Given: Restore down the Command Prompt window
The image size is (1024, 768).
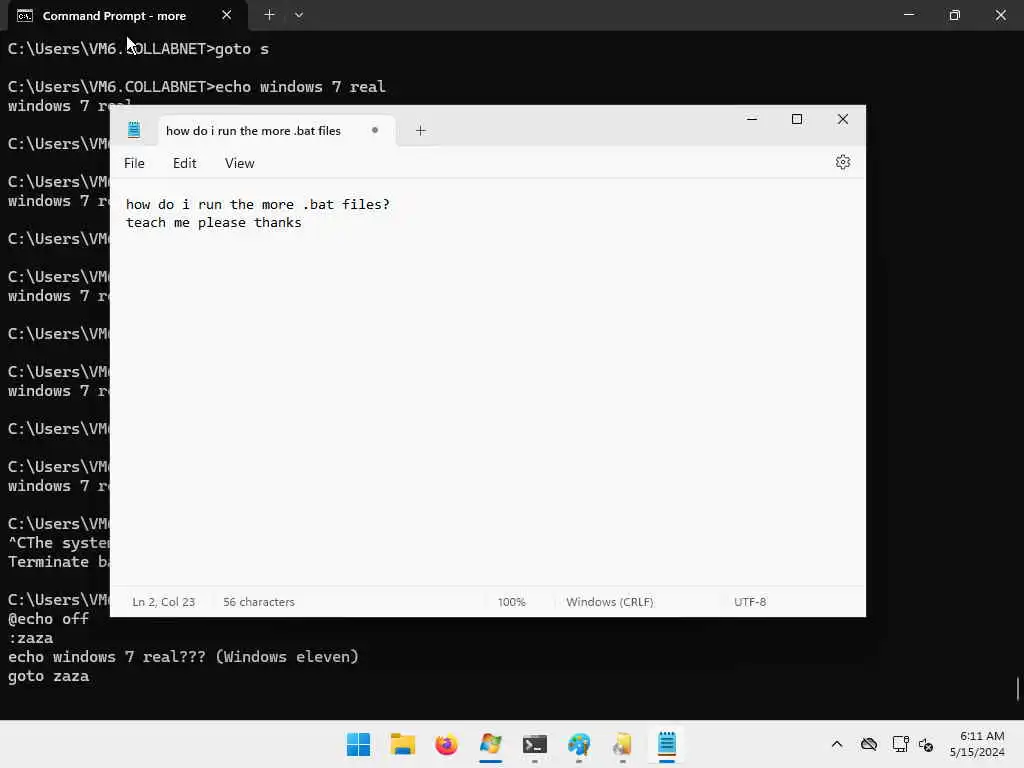Looking at the screenshot, I should pos(954,14).
